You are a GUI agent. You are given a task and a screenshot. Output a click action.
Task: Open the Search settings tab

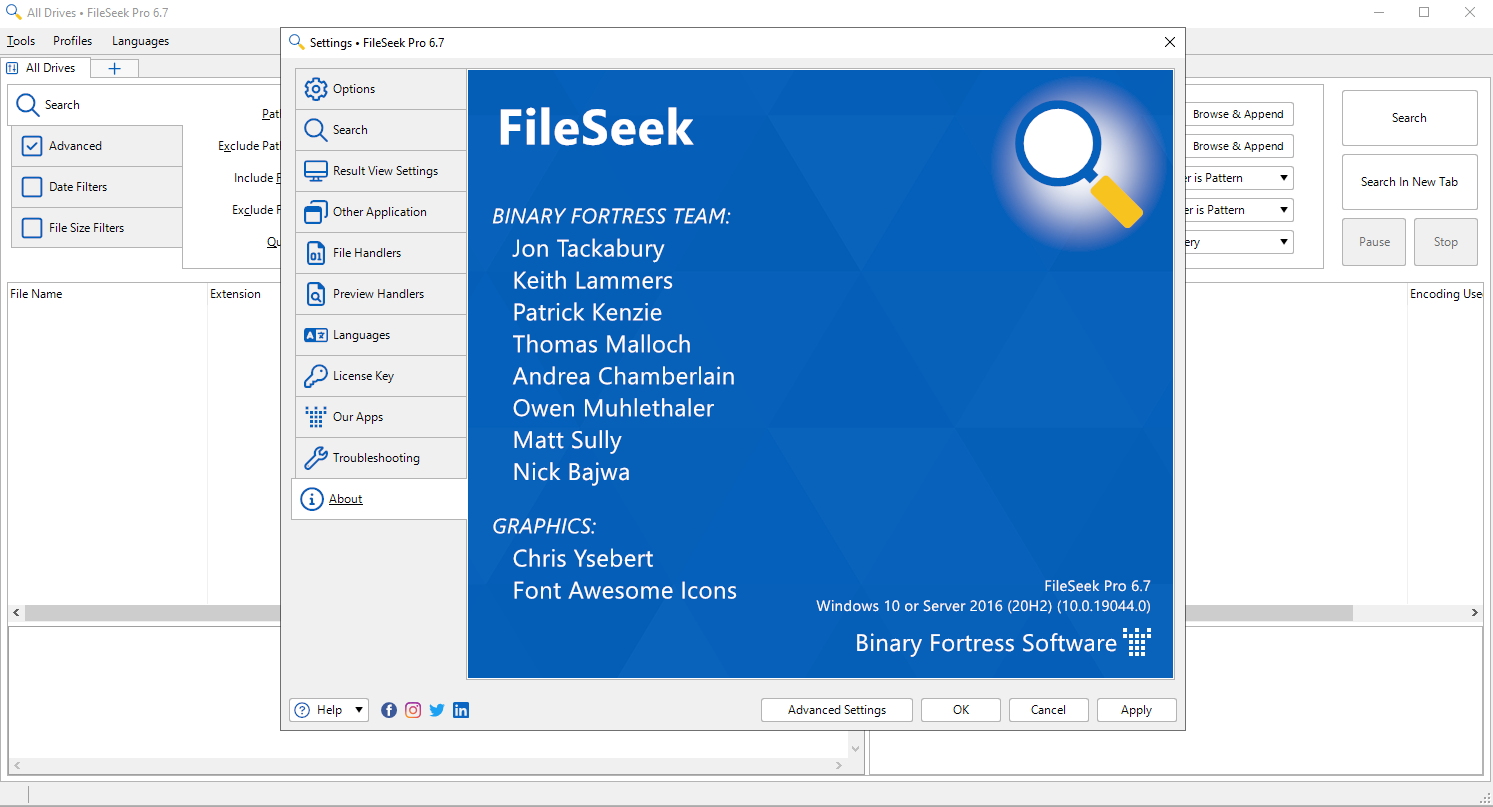pyautogui.click(x=381, y=130)
